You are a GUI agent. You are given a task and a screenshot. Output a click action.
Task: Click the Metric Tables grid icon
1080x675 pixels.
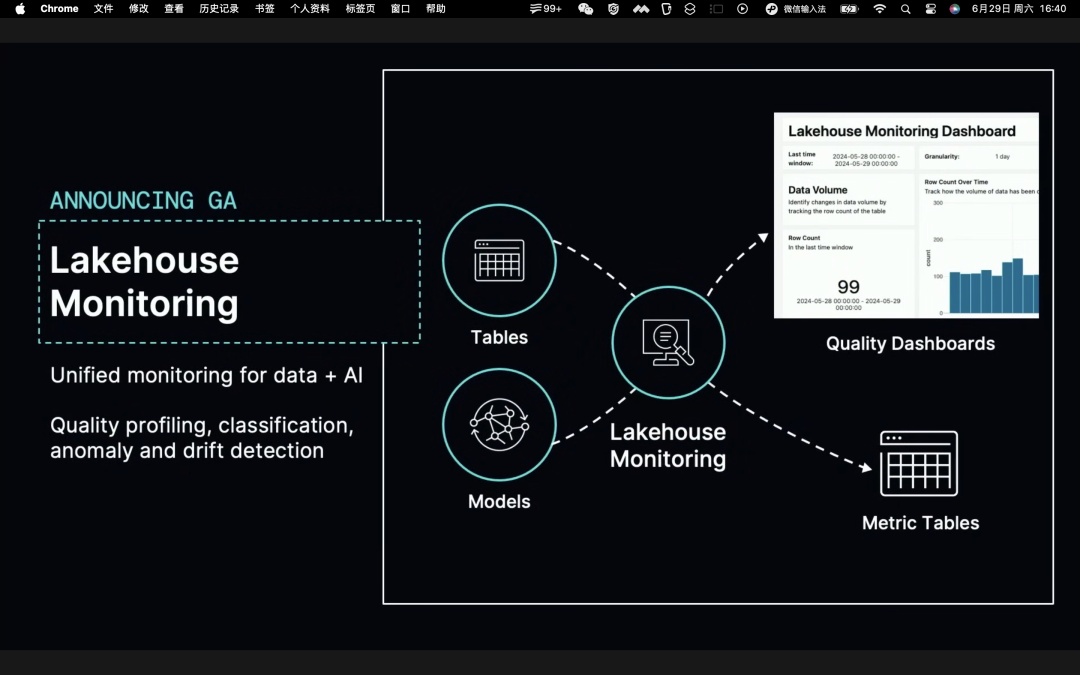(x=919, y=463)
